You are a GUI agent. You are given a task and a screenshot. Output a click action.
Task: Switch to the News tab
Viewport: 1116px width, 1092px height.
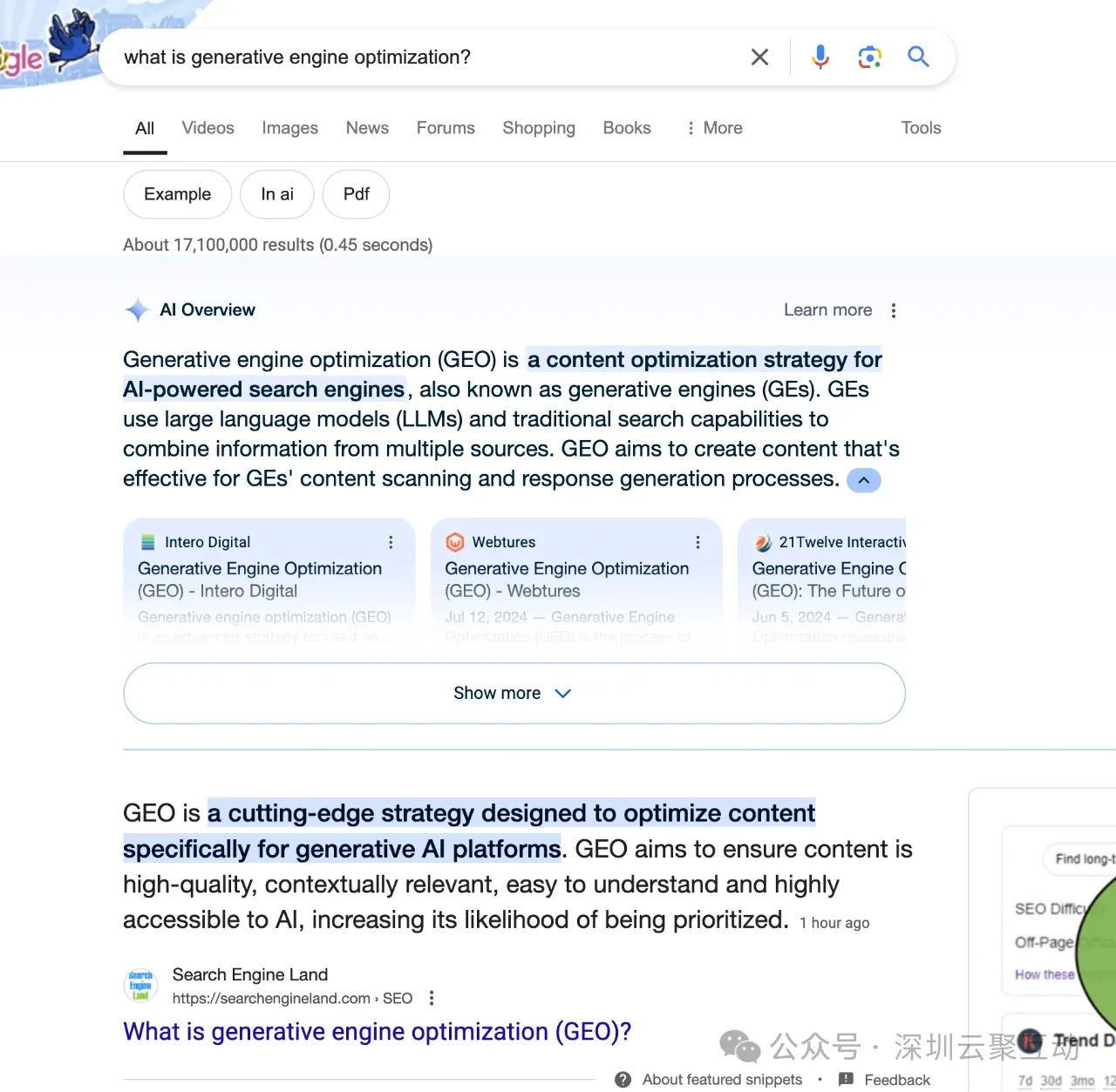point(367,128)
